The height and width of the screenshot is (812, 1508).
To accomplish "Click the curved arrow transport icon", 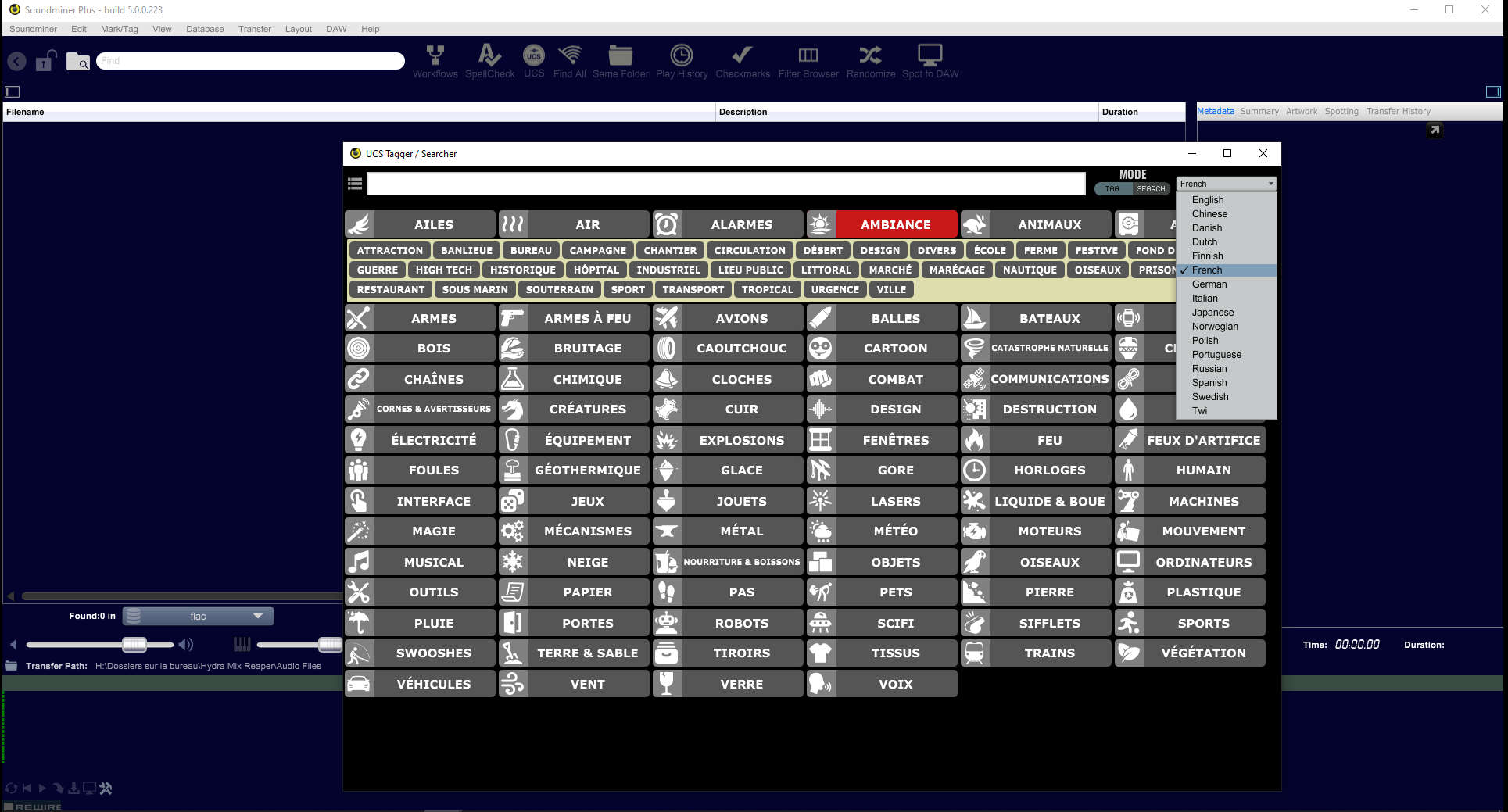I will coord(58,789).
